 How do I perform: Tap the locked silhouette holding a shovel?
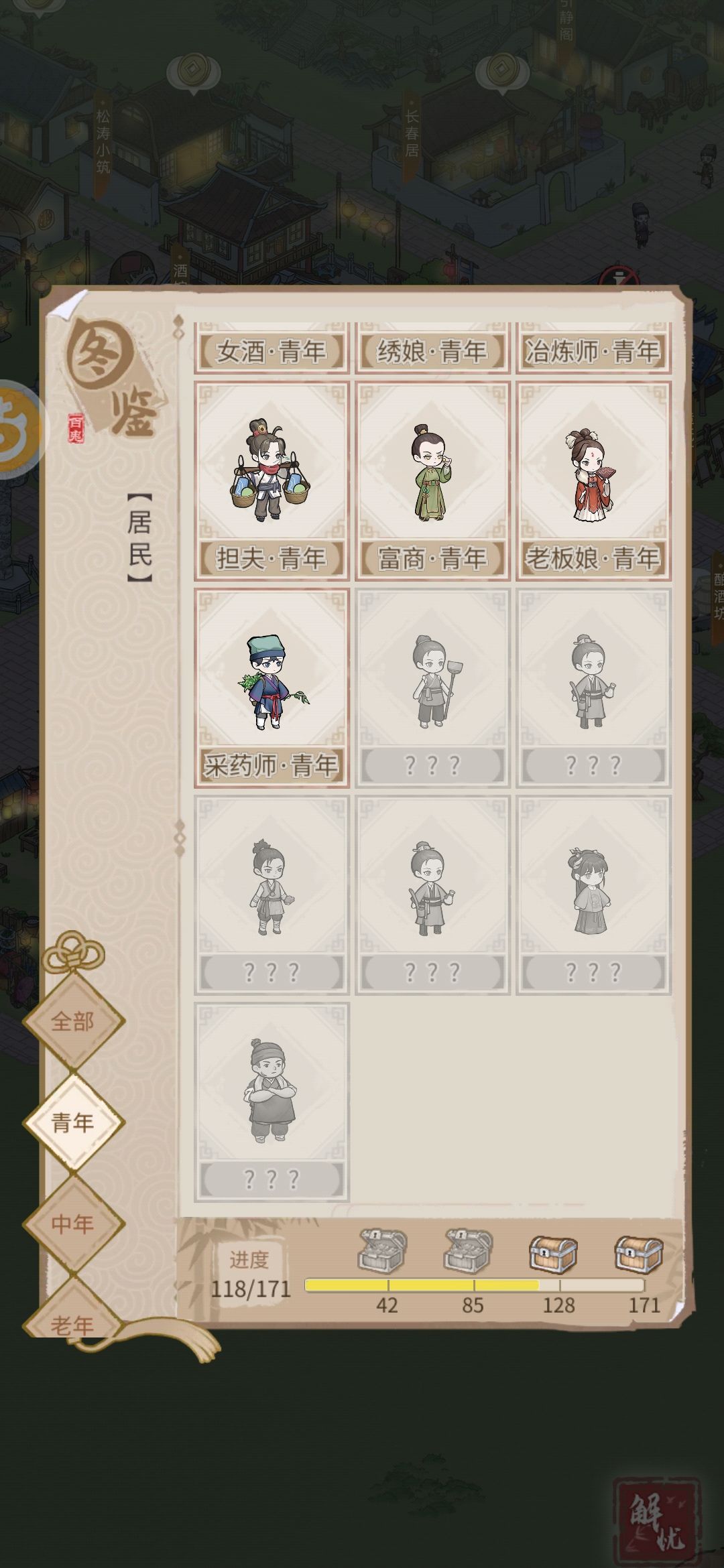point(432,688)
